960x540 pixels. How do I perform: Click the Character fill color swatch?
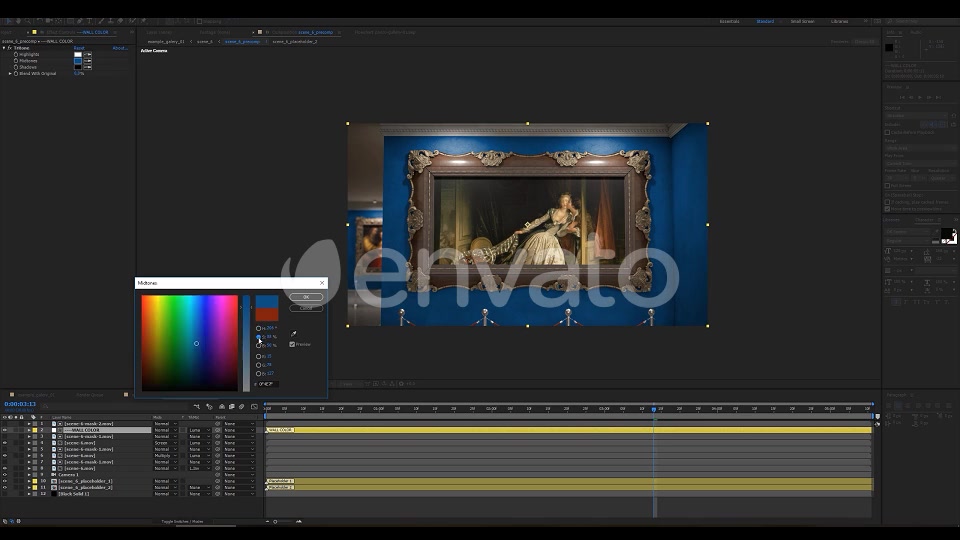pos(947,234)
